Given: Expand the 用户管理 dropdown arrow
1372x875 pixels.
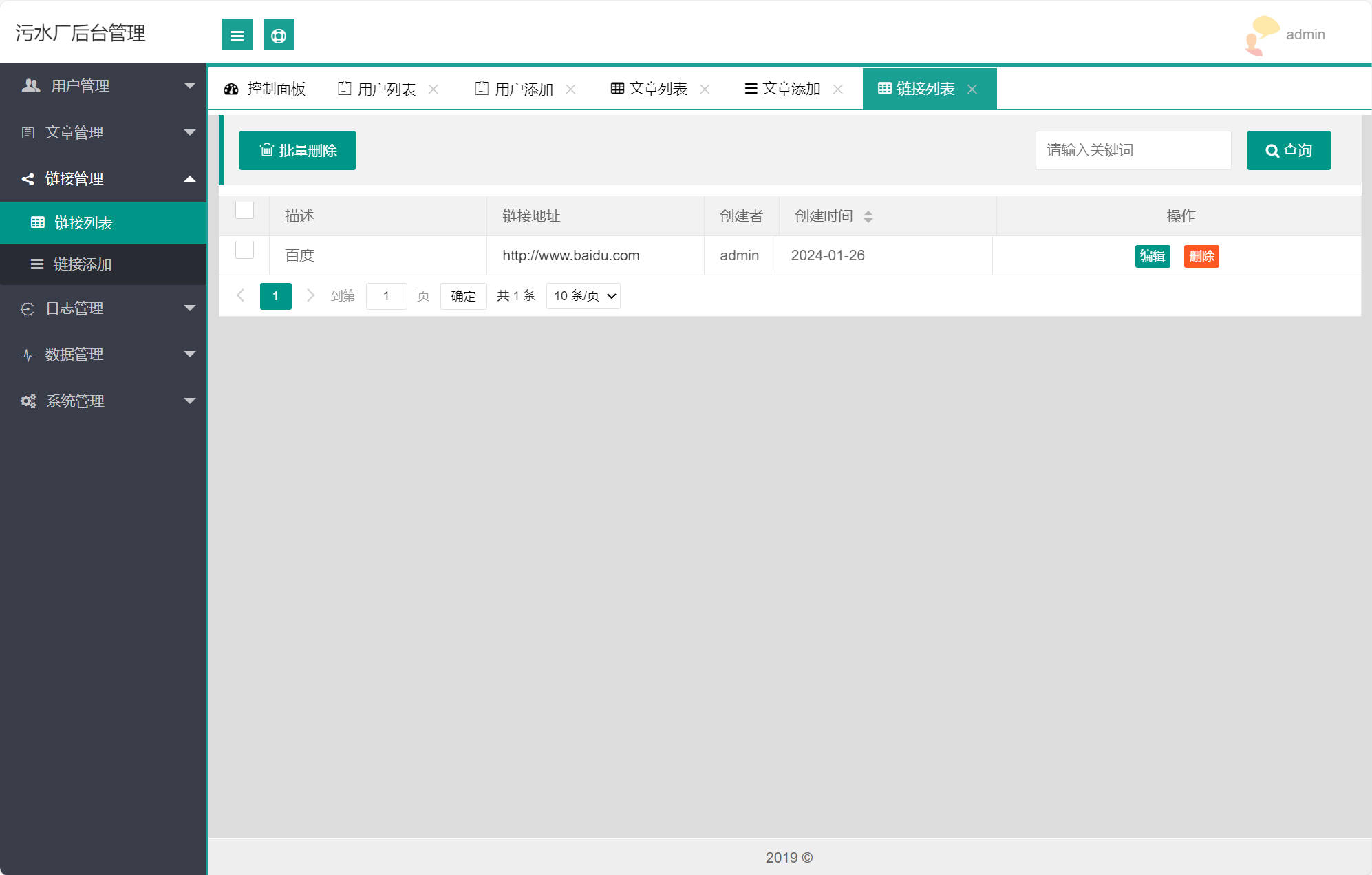Looking at the screenshot, I should pos(191,85).
